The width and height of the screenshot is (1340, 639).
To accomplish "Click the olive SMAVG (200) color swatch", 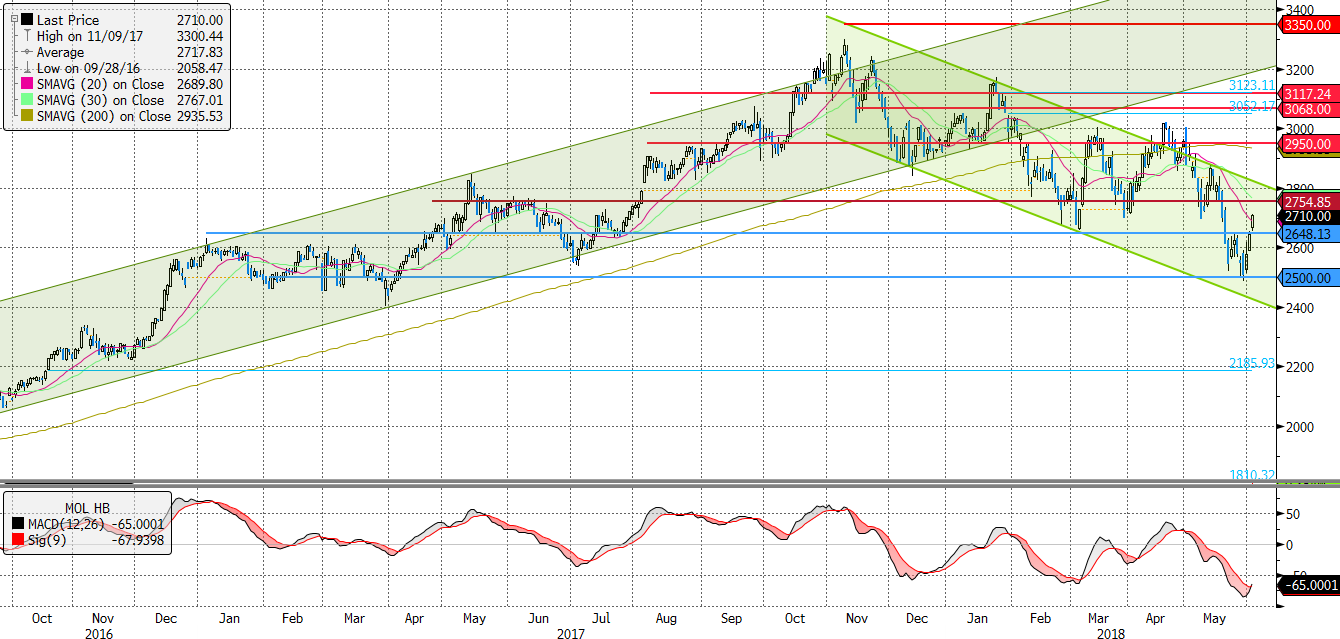I will (27, 116).
